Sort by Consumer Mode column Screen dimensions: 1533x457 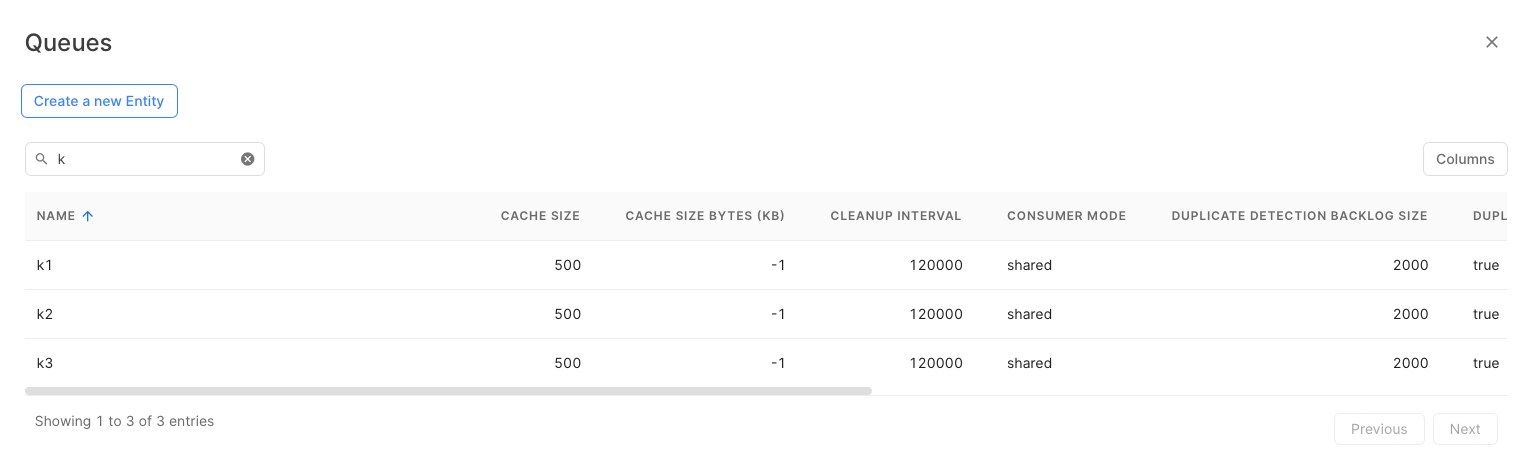(x=1066, y=216)
